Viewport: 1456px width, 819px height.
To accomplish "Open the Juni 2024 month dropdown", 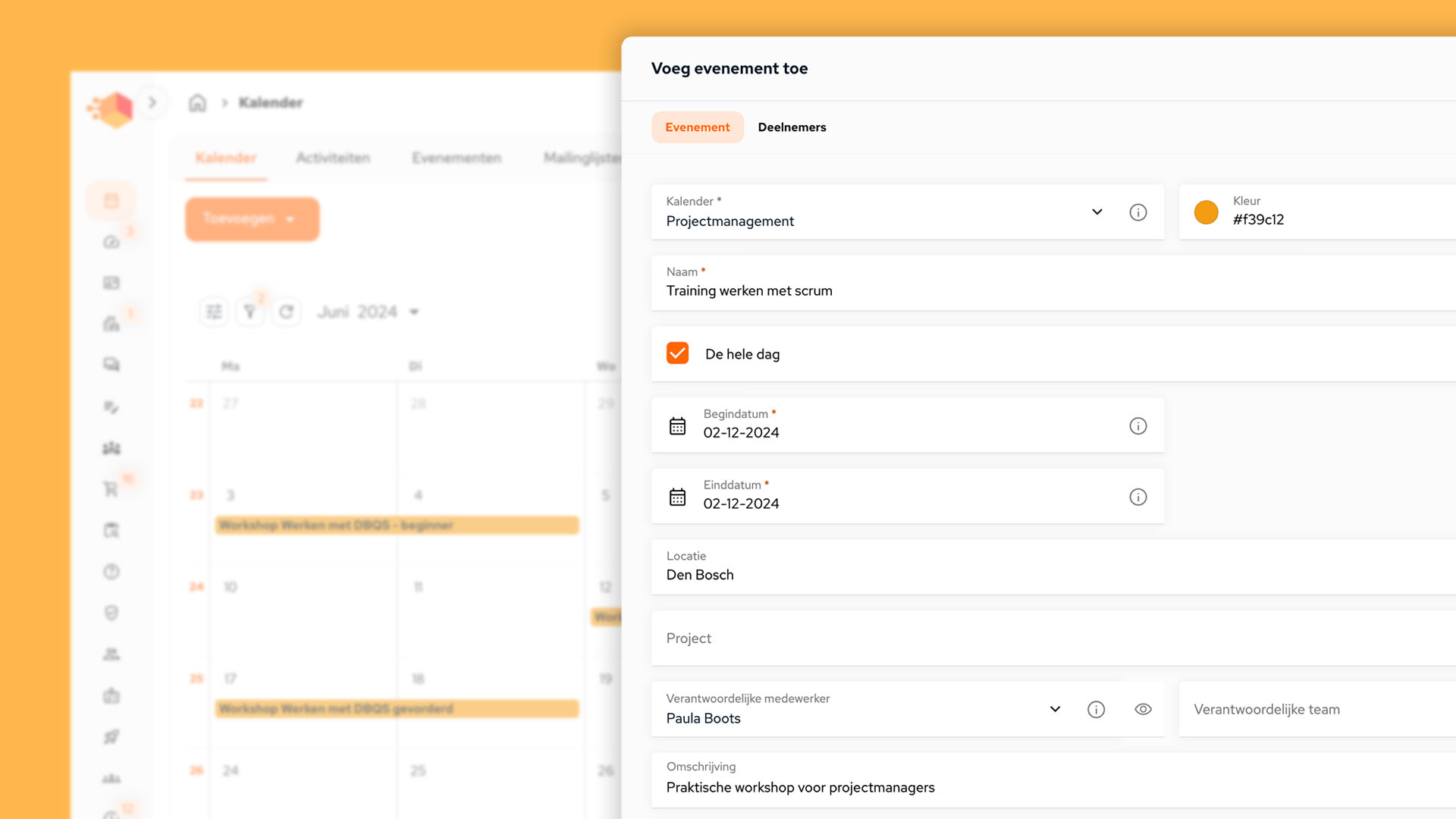I will [368, 311].
